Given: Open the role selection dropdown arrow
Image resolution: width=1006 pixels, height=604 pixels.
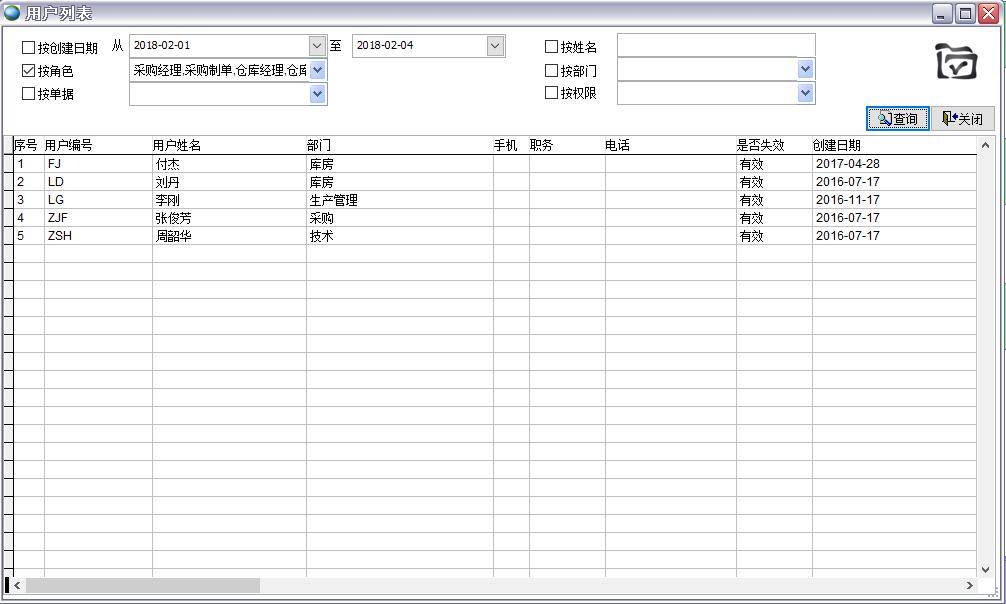Looking at the screenshot, I should coord(317,70).
